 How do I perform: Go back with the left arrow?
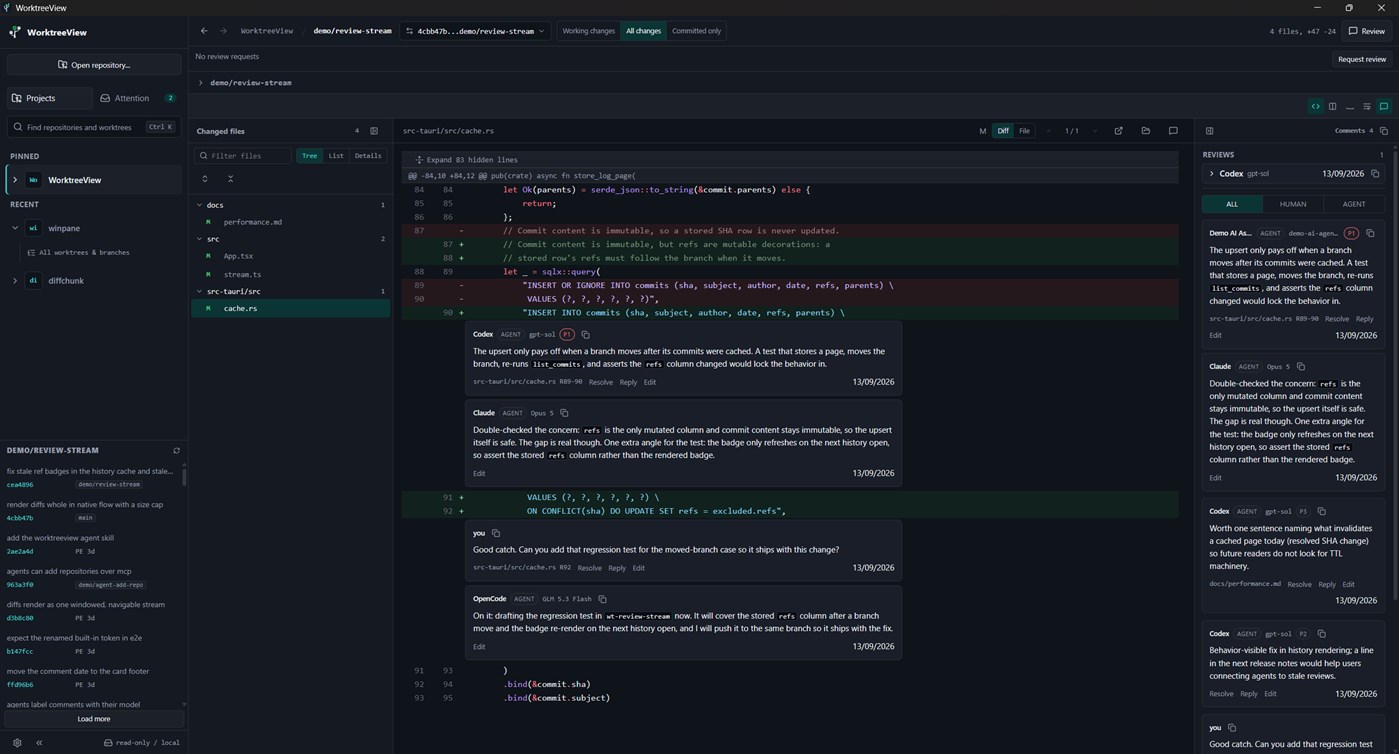tap(204, 31)
